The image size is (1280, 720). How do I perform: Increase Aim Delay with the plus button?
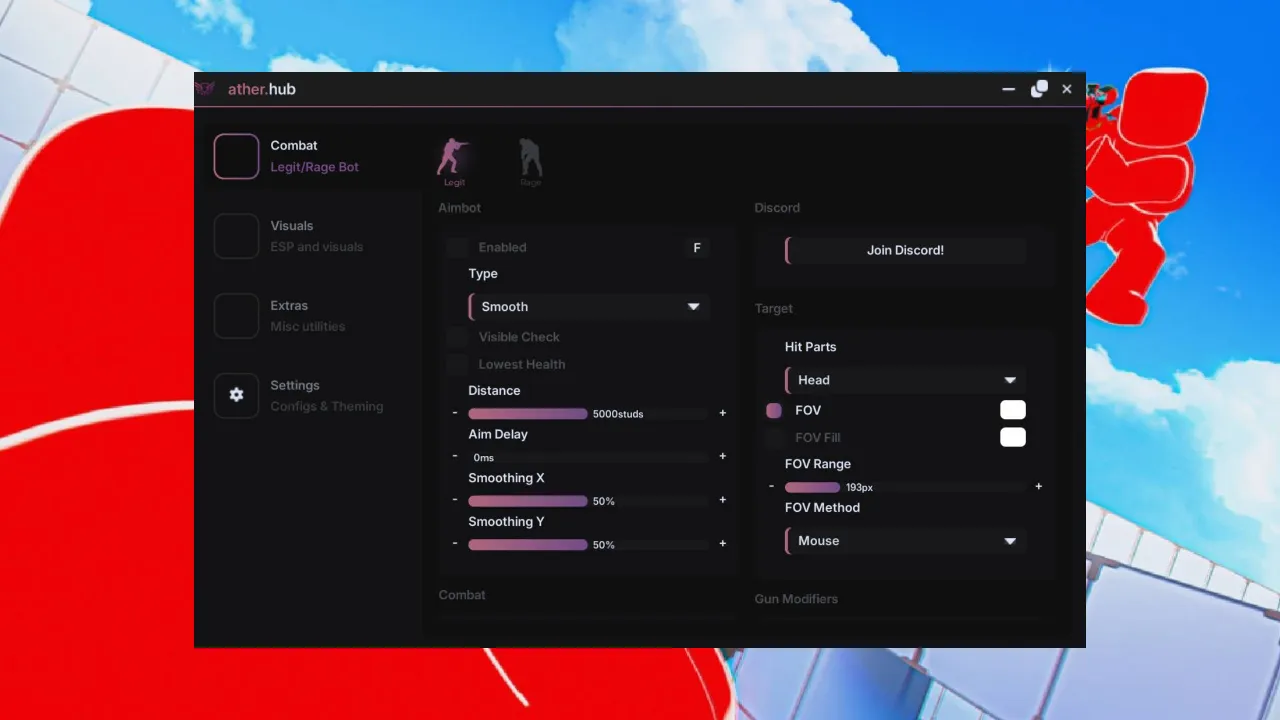point(723,456)
